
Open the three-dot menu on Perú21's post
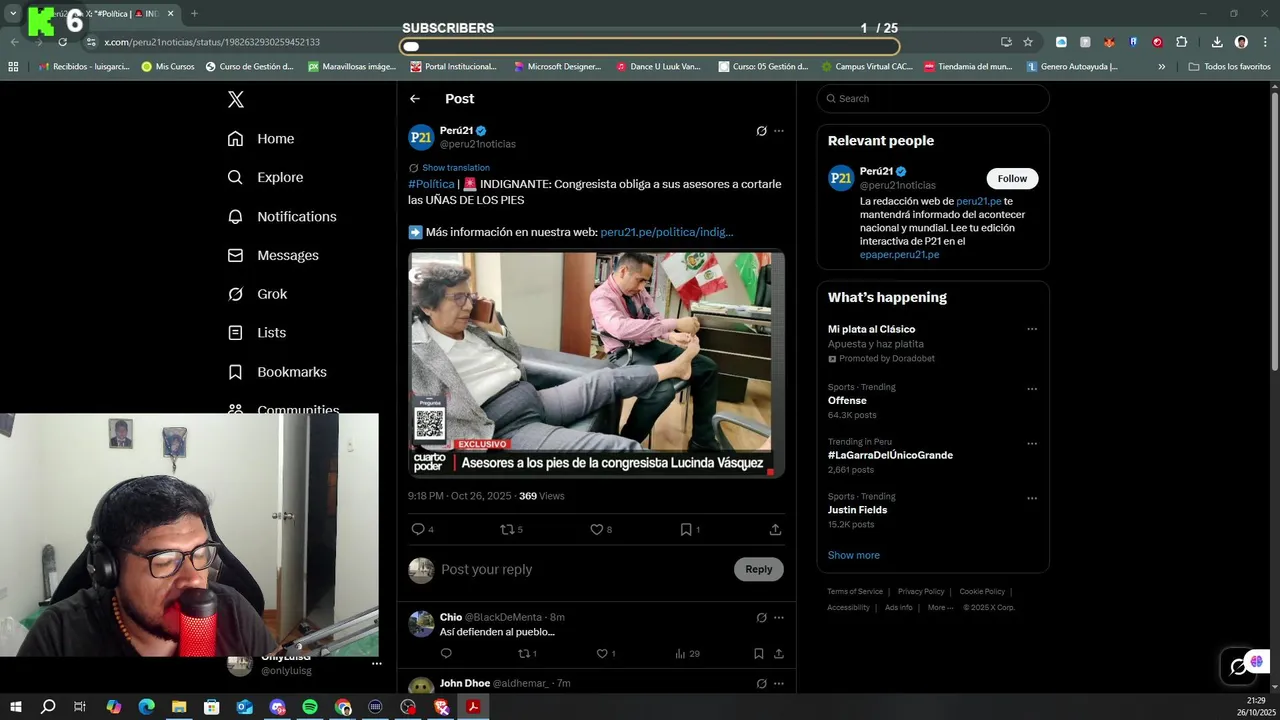tap(779, 131)
